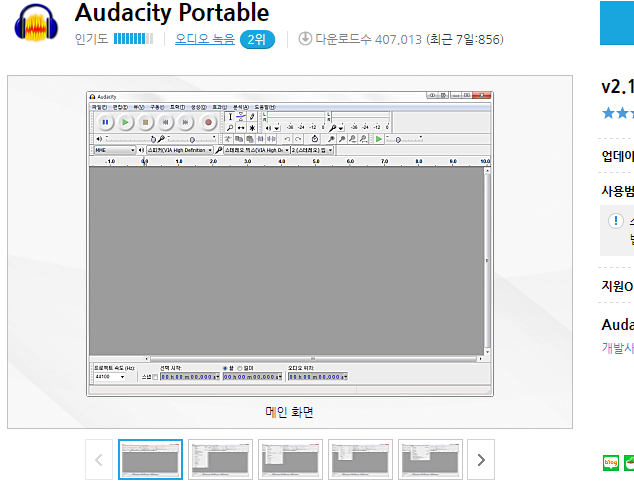Viewport: 634px width, 492px height.
Task: Open the 스피커(VIA High Definition output device dropdown
Action: (180, 150)
